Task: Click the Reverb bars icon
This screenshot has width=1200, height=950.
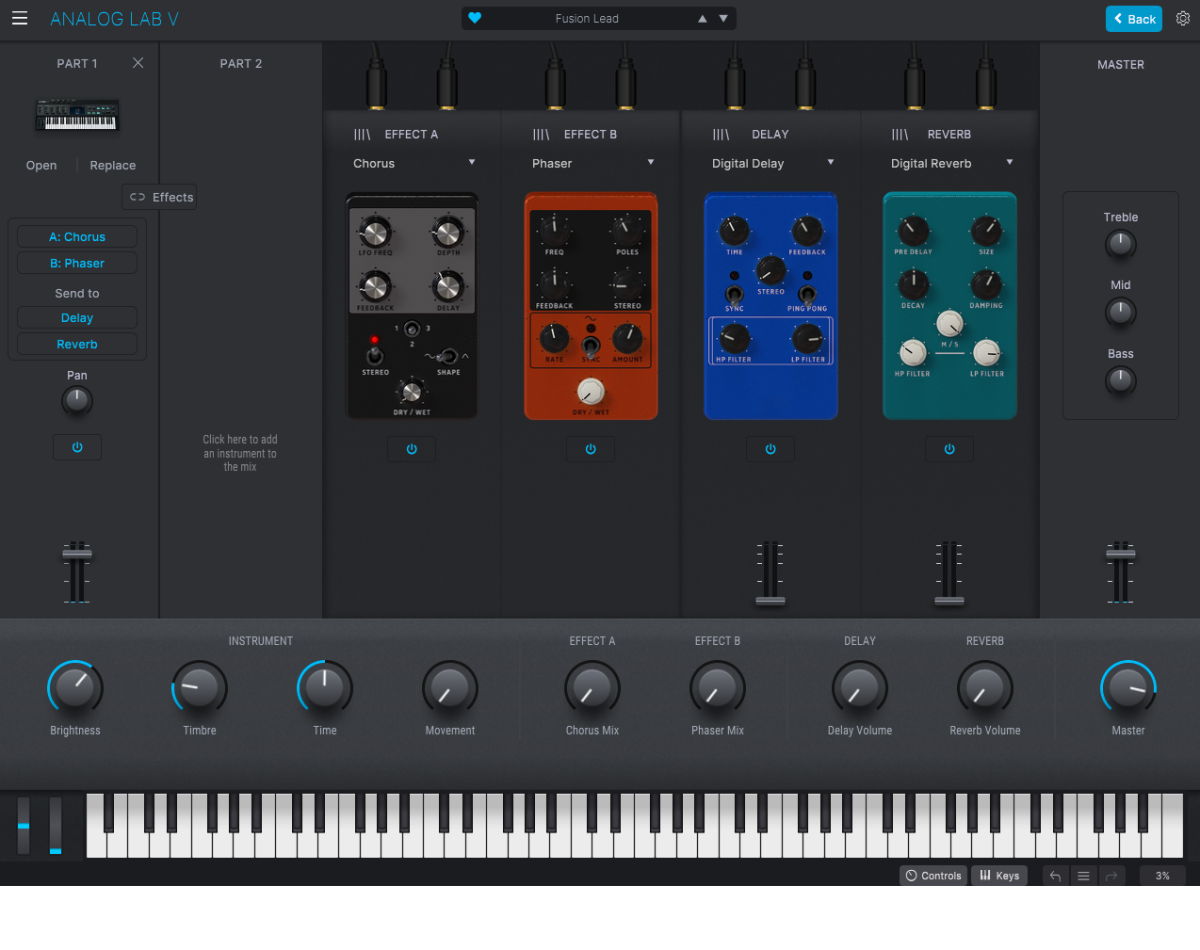Action: (900, 134)
